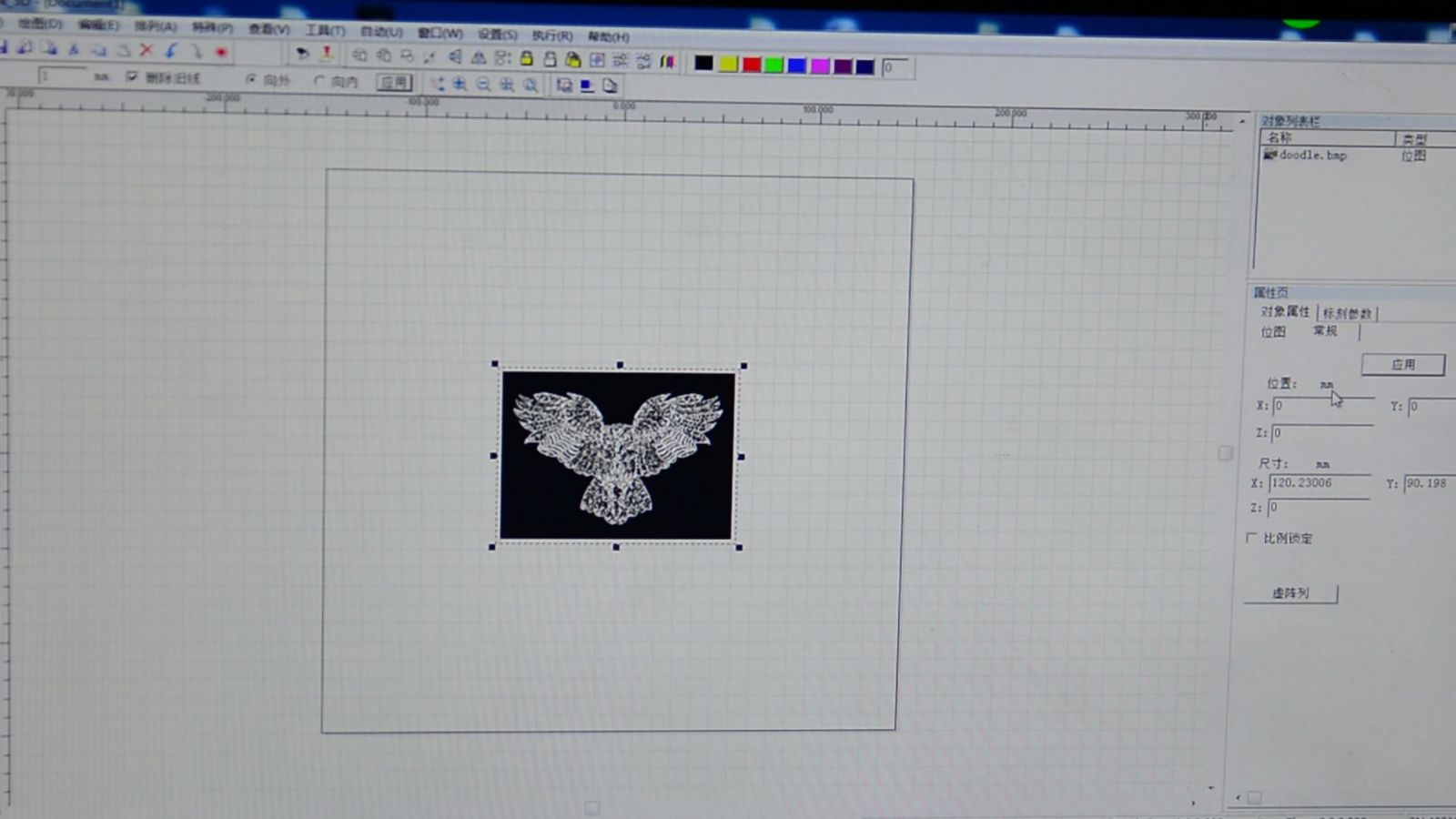Screen dimensions: 1456x819
Task: Click the red X delete icon
Action: tap(147, 51)
